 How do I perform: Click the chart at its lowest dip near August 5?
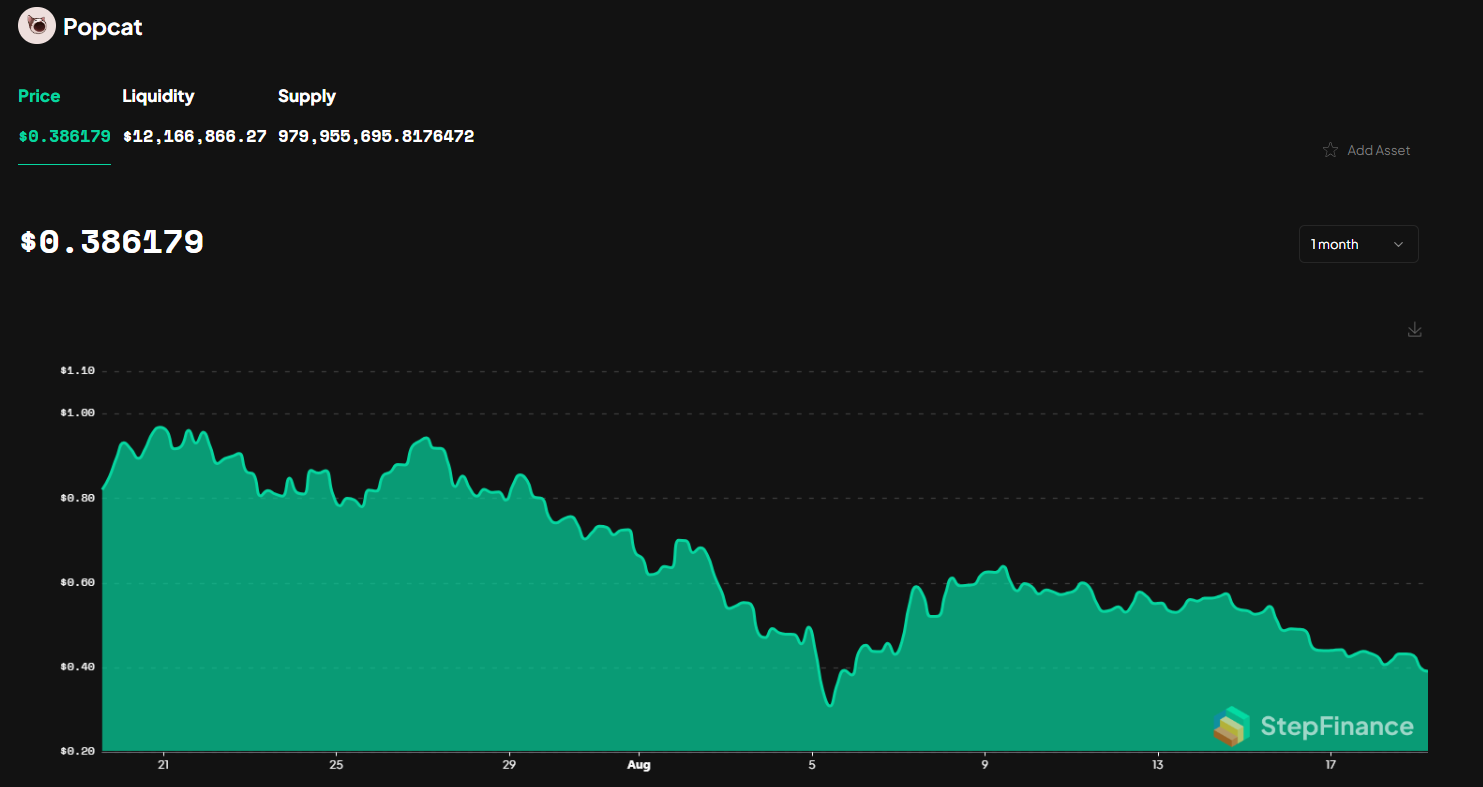coord(829,703)
